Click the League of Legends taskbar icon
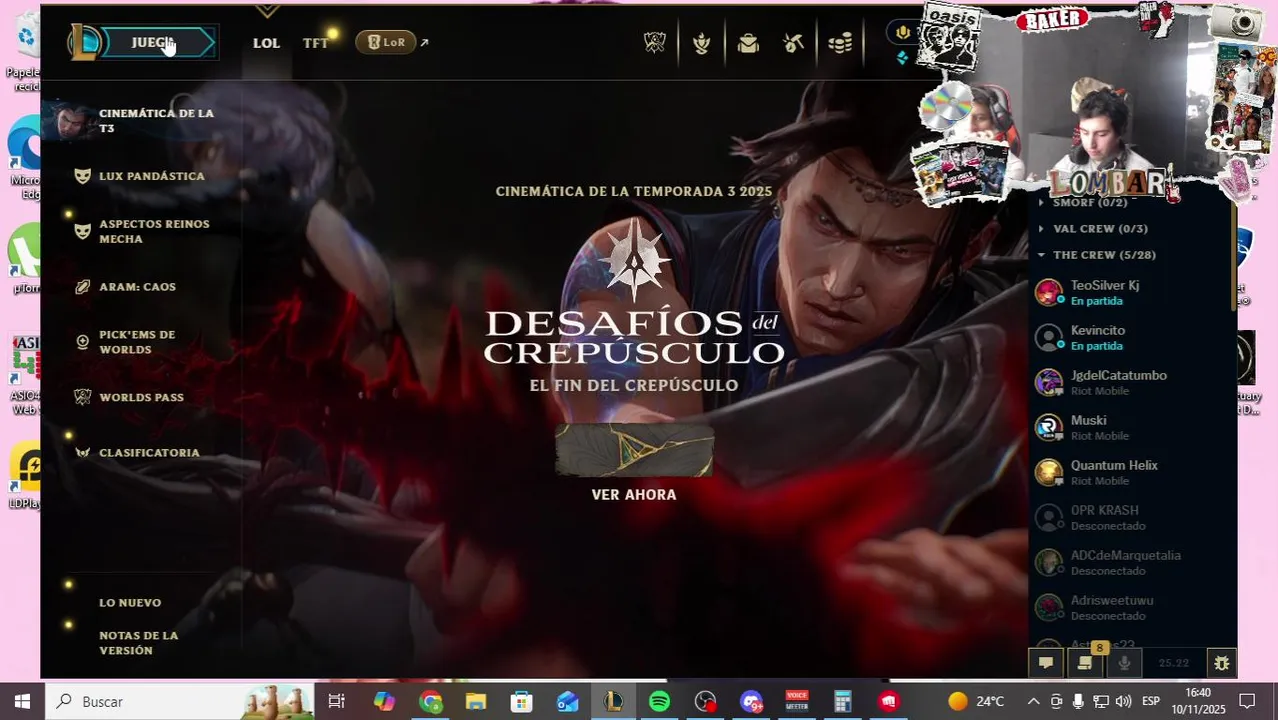The height and width of the screenshot is (720, 1278). [613, 701]
